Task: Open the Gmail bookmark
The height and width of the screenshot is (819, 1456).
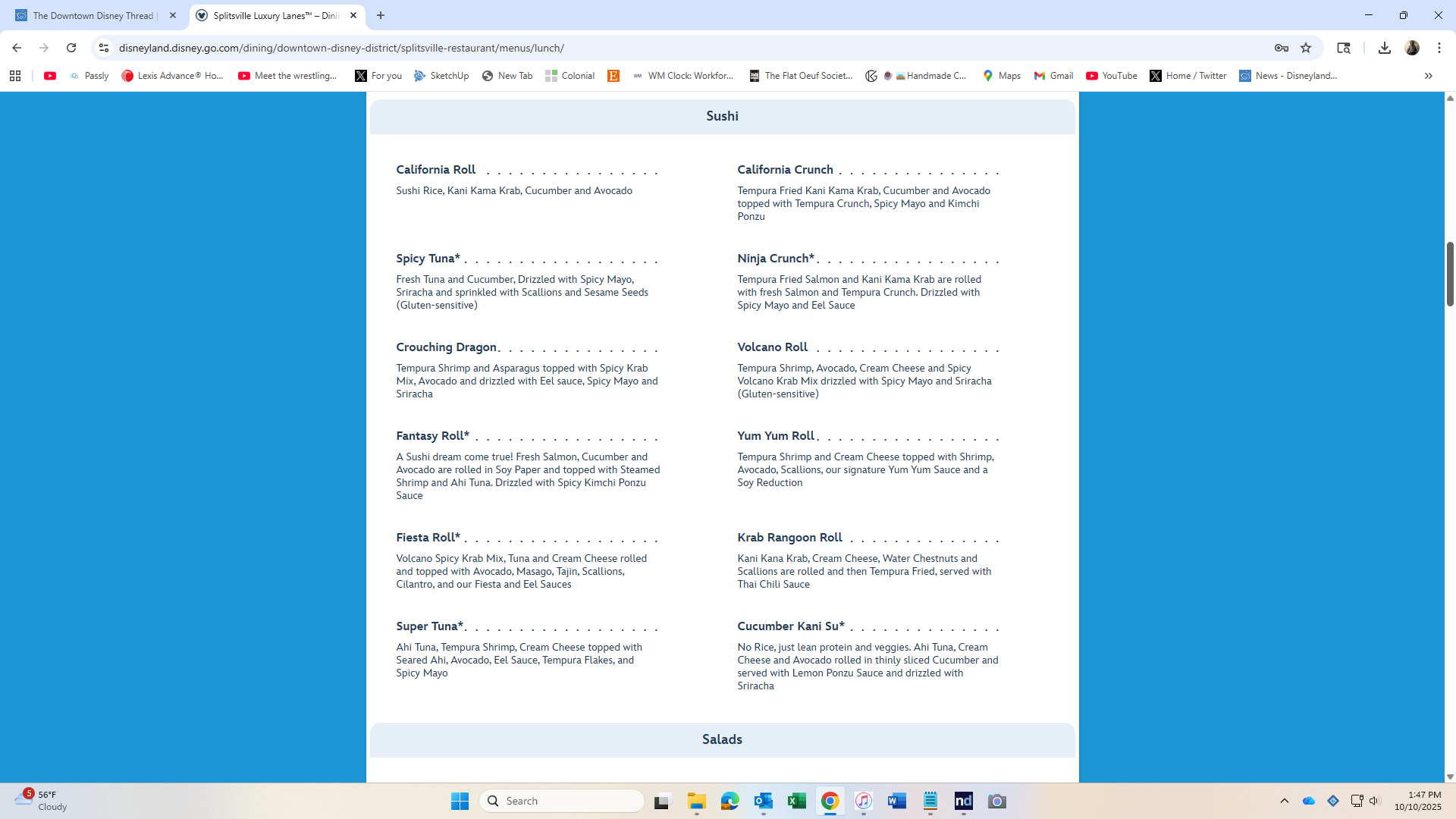Action: pos(1053,76)
